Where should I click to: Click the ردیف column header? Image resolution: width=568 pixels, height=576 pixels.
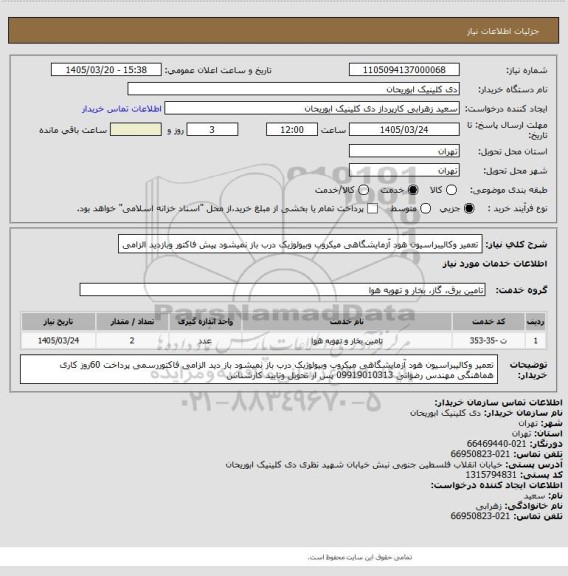[x=535, y=322]
